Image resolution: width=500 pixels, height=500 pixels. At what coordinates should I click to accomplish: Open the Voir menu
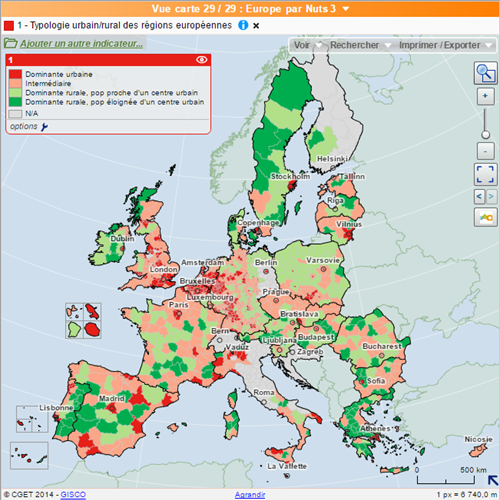point(307,45)
